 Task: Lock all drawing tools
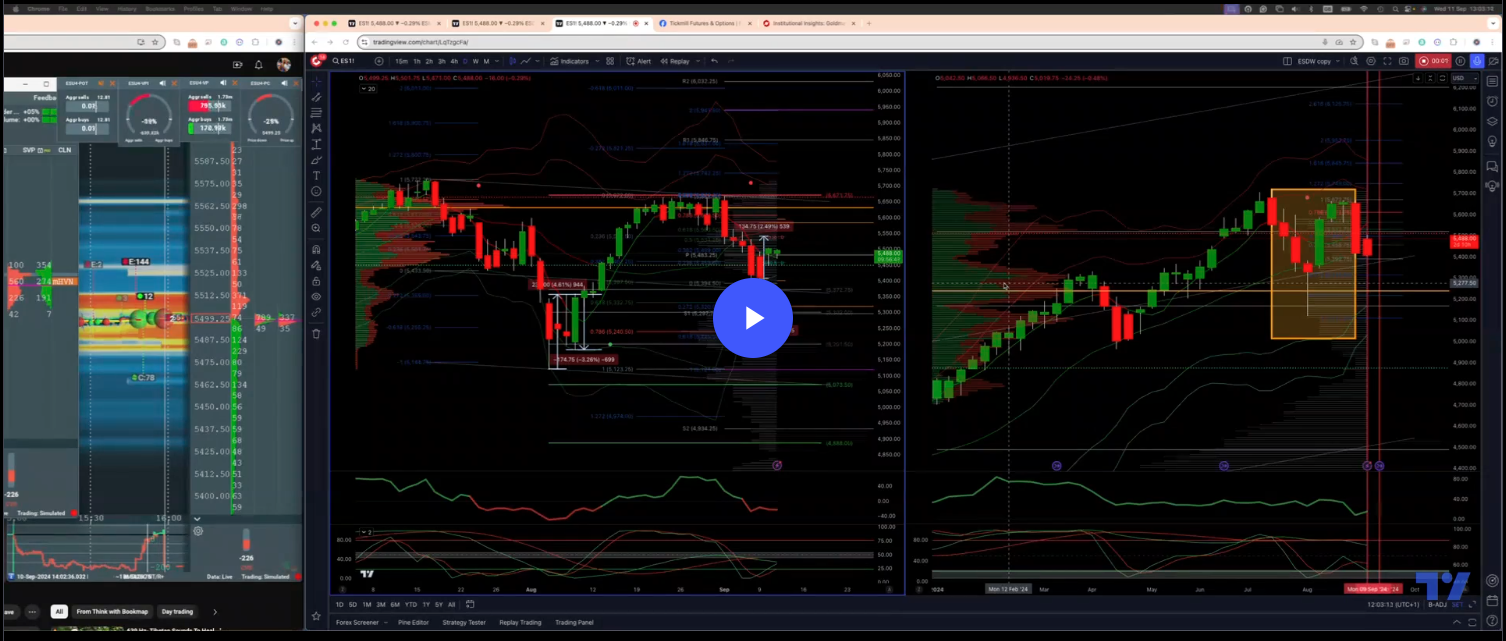[316, 281]
